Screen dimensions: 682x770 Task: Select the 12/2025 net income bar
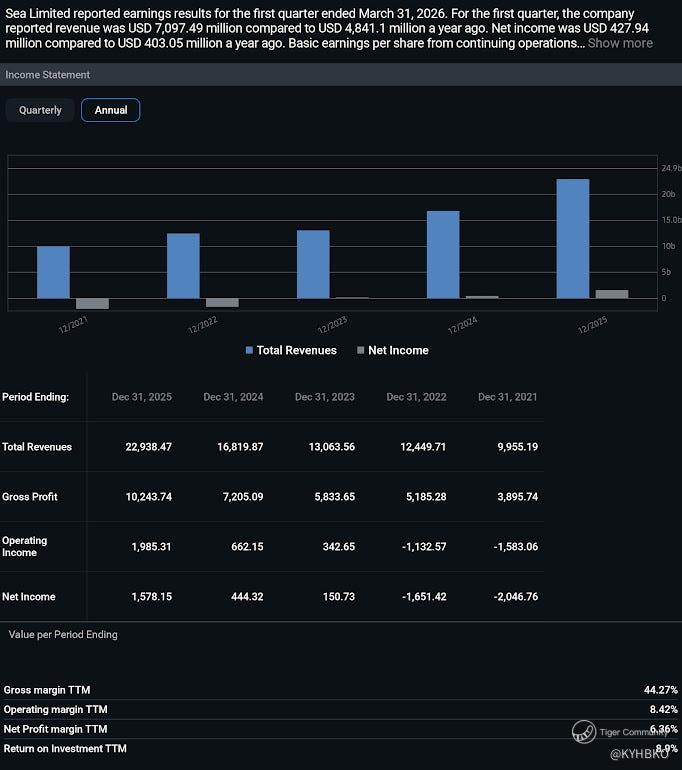pos(612,294)
